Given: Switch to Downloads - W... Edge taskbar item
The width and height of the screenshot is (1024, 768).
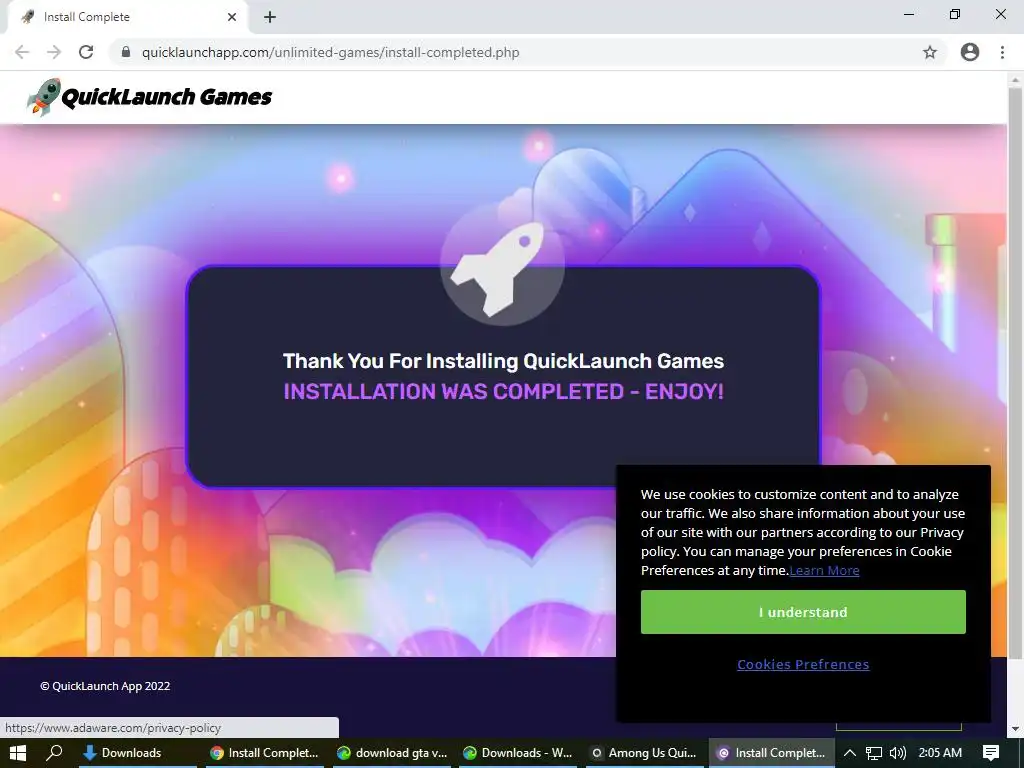Looking at the screenshot, I should click(x=518, y=753).
